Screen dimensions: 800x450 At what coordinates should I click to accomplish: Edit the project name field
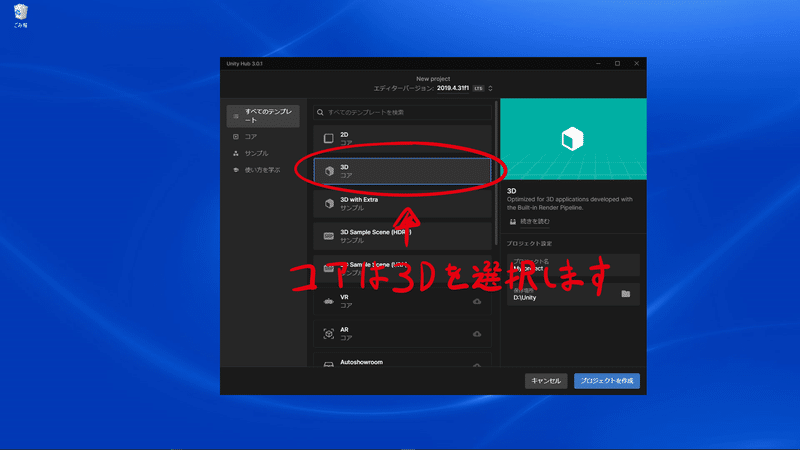tap(573, 265)
